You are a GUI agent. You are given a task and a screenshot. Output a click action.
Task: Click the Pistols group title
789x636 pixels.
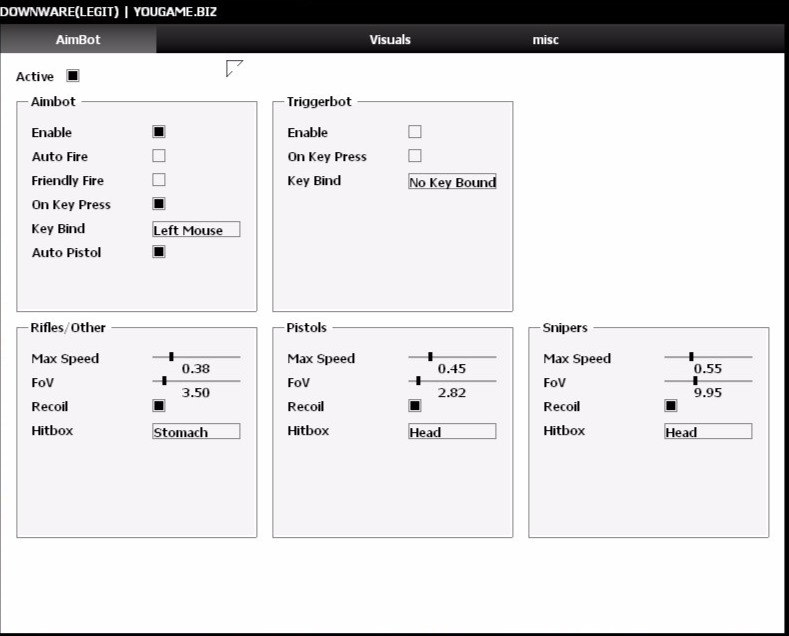[306, 328]
